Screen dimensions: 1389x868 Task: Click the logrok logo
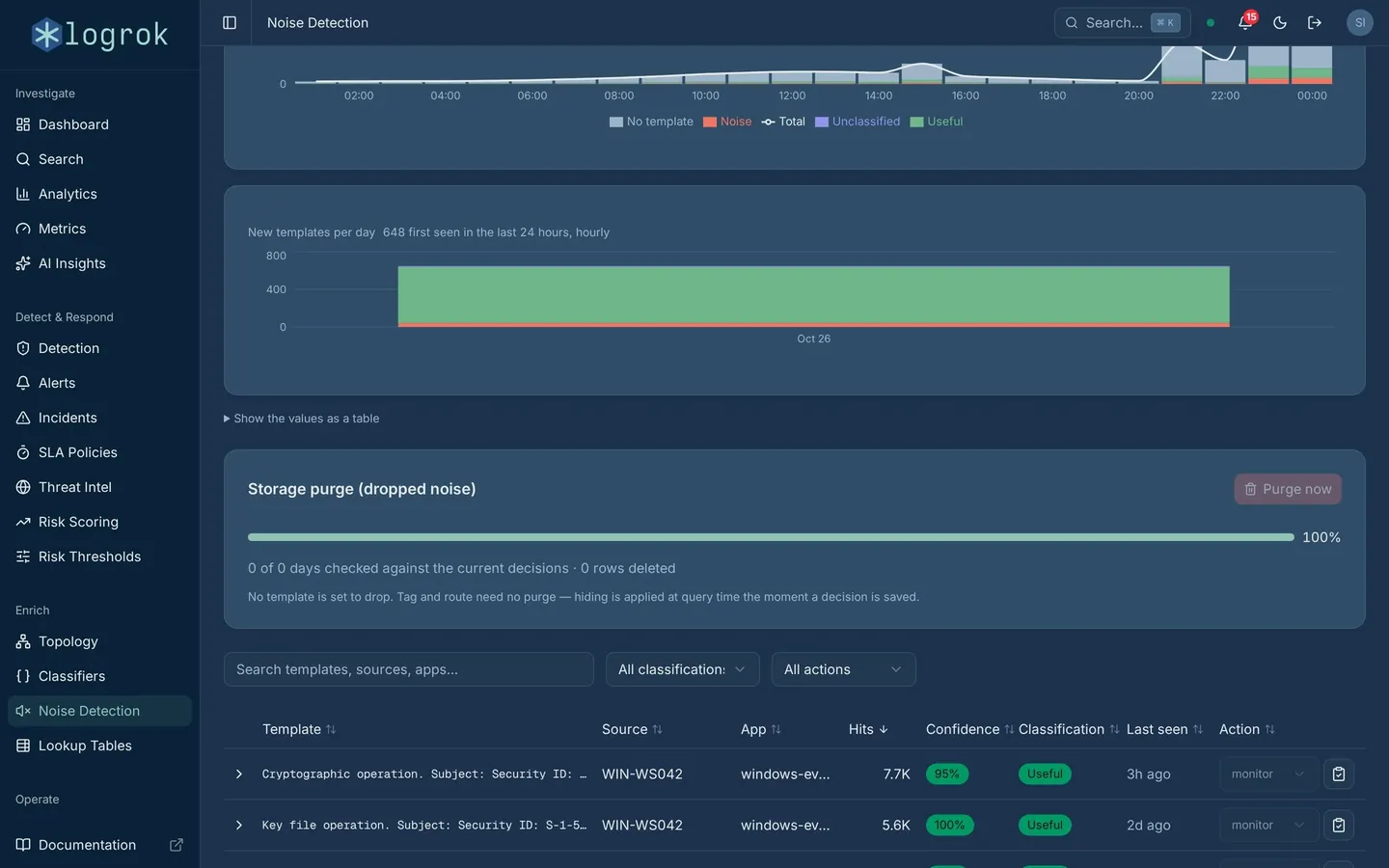pyautogui.click(x=99, y=35)
